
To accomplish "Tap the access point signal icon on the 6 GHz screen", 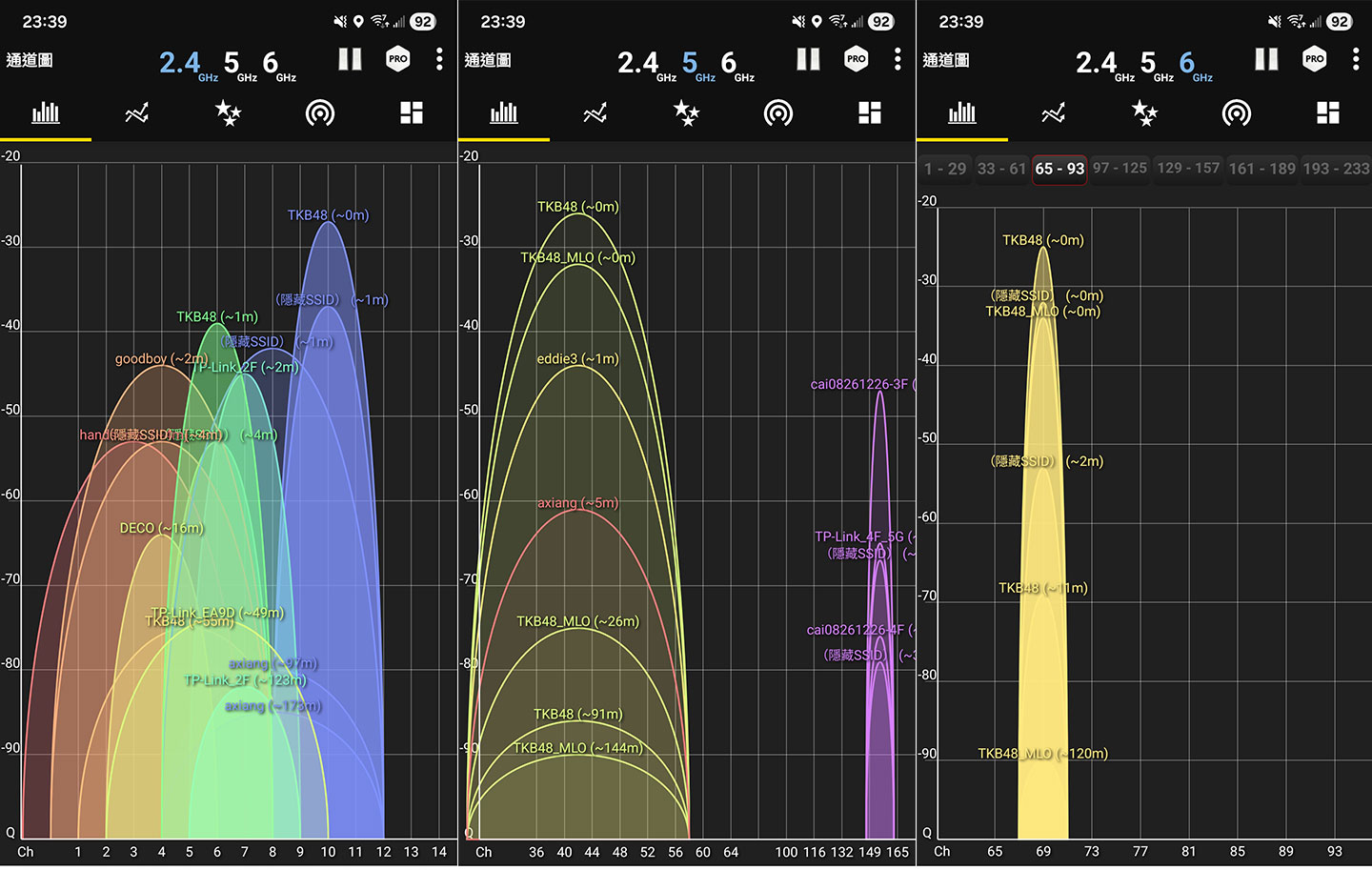I will tap(1236, 114).
